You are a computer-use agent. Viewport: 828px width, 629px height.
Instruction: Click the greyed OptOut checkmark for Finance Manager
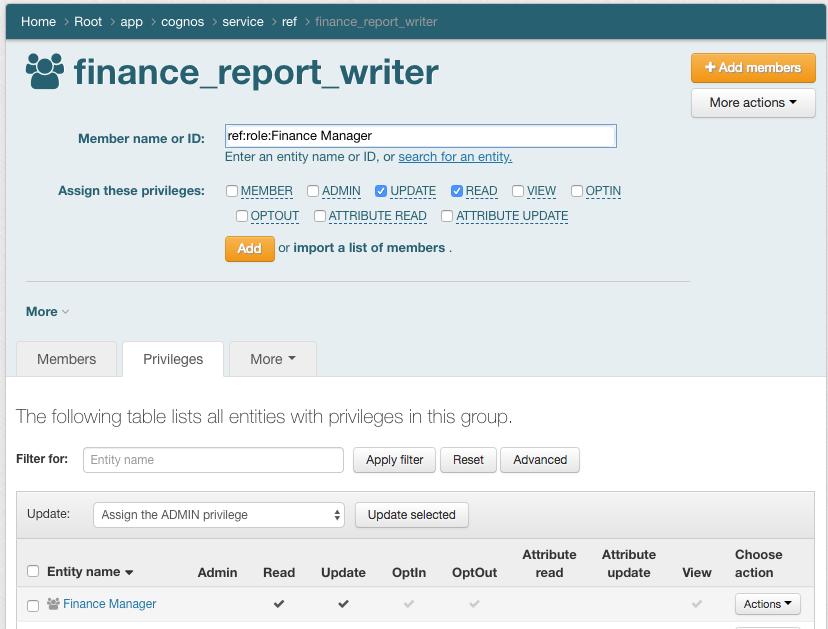(x=474, y=604)
